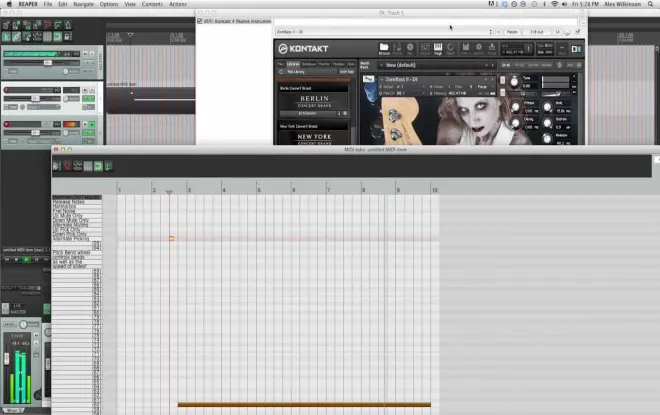
Task: Click the 2/8 out button in FX window
Action: pyautogui.click(x=536, y=32)
